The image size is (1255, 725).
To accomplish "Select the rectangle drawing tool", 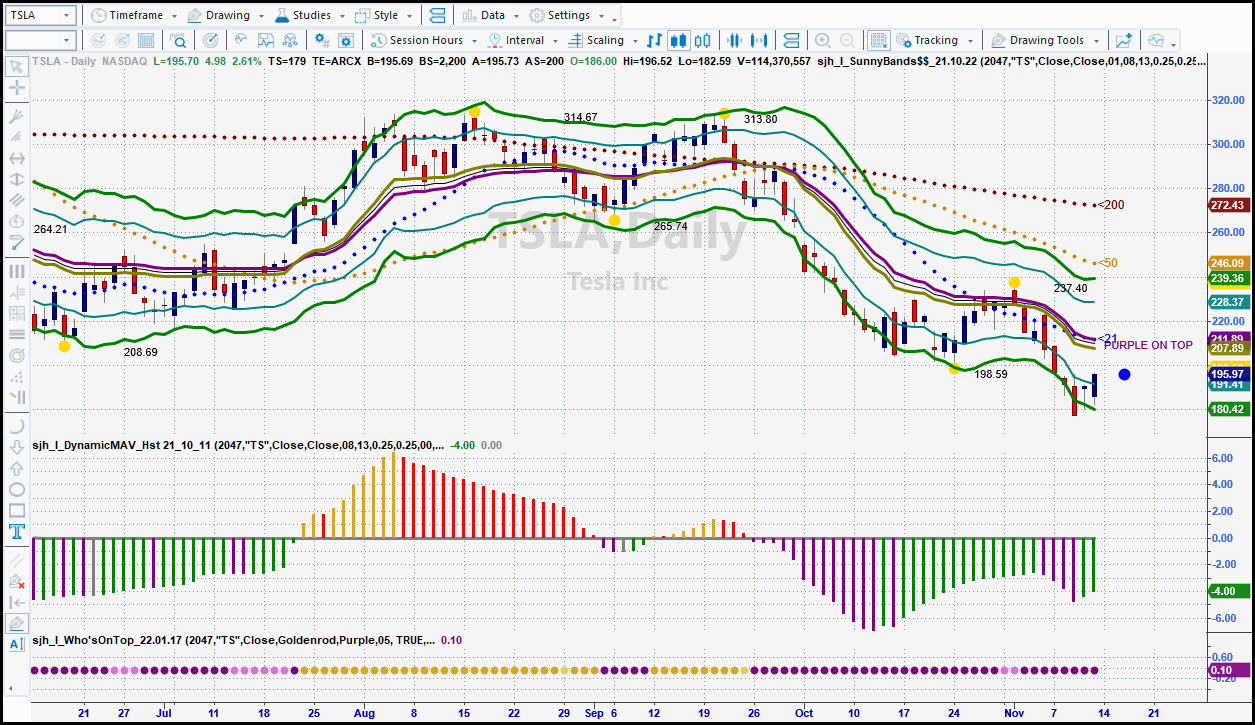I will point(16,511).
